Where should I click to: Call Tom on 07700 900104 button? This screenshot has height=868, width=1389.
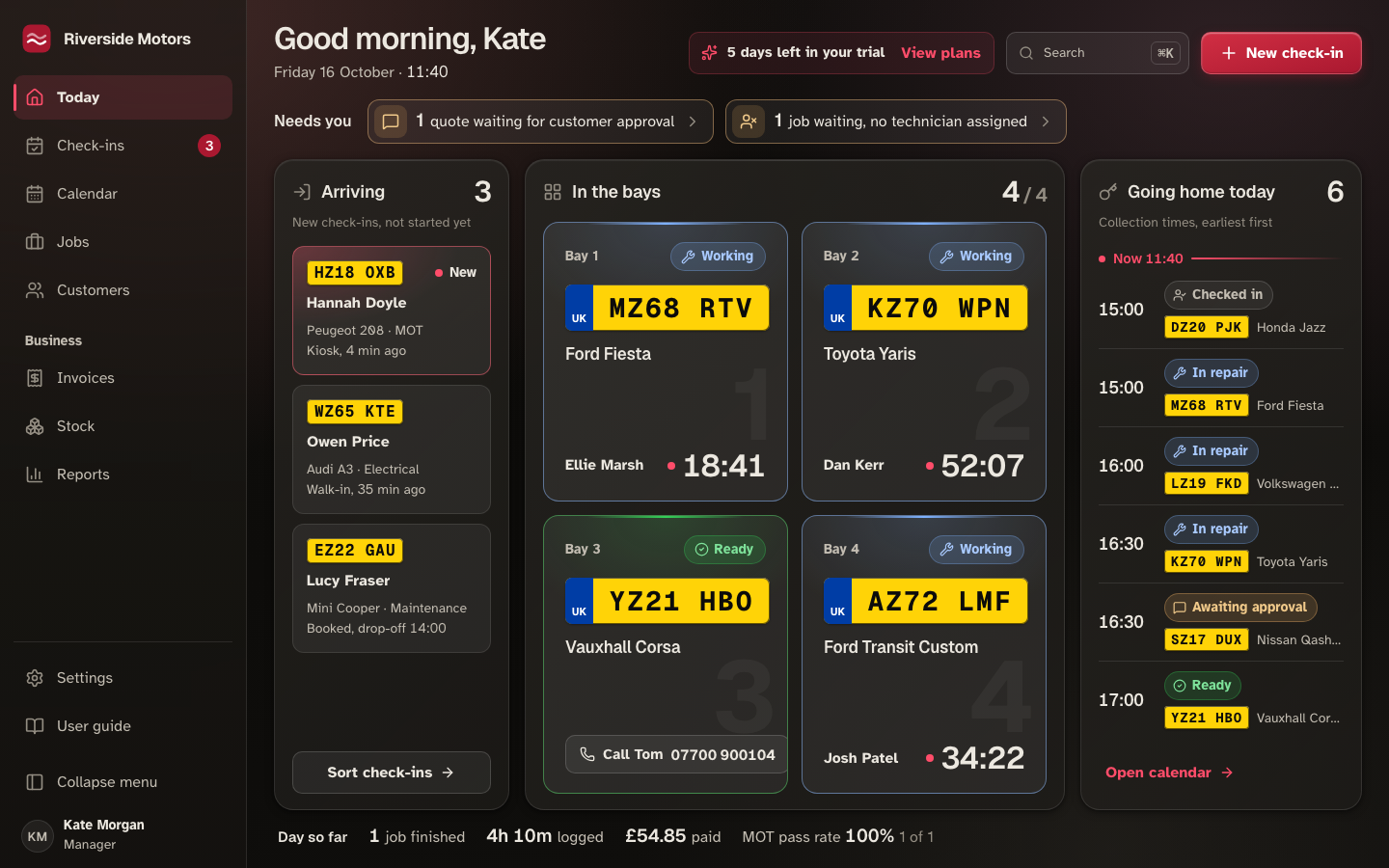click(x=677, y=754)
